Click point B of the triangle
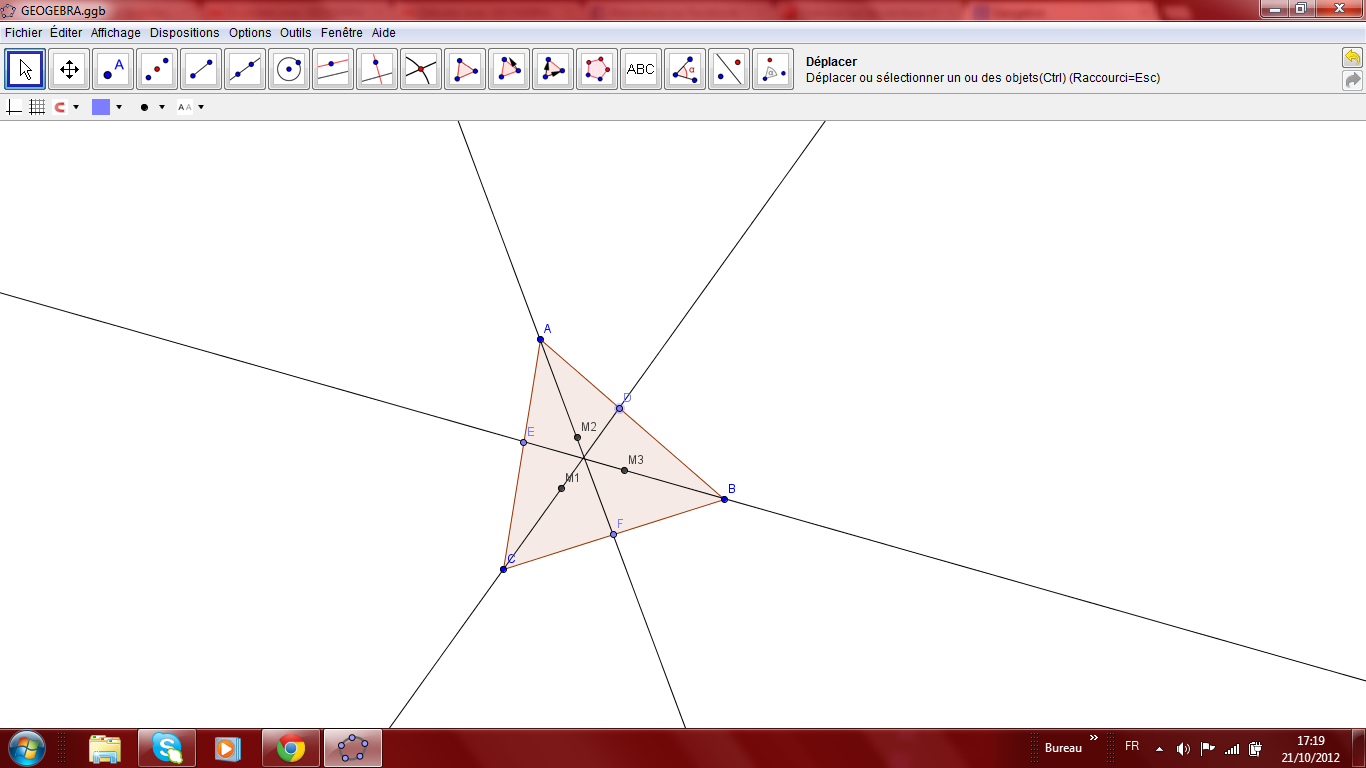1366x768 pixels. click(x=724, y=499)
